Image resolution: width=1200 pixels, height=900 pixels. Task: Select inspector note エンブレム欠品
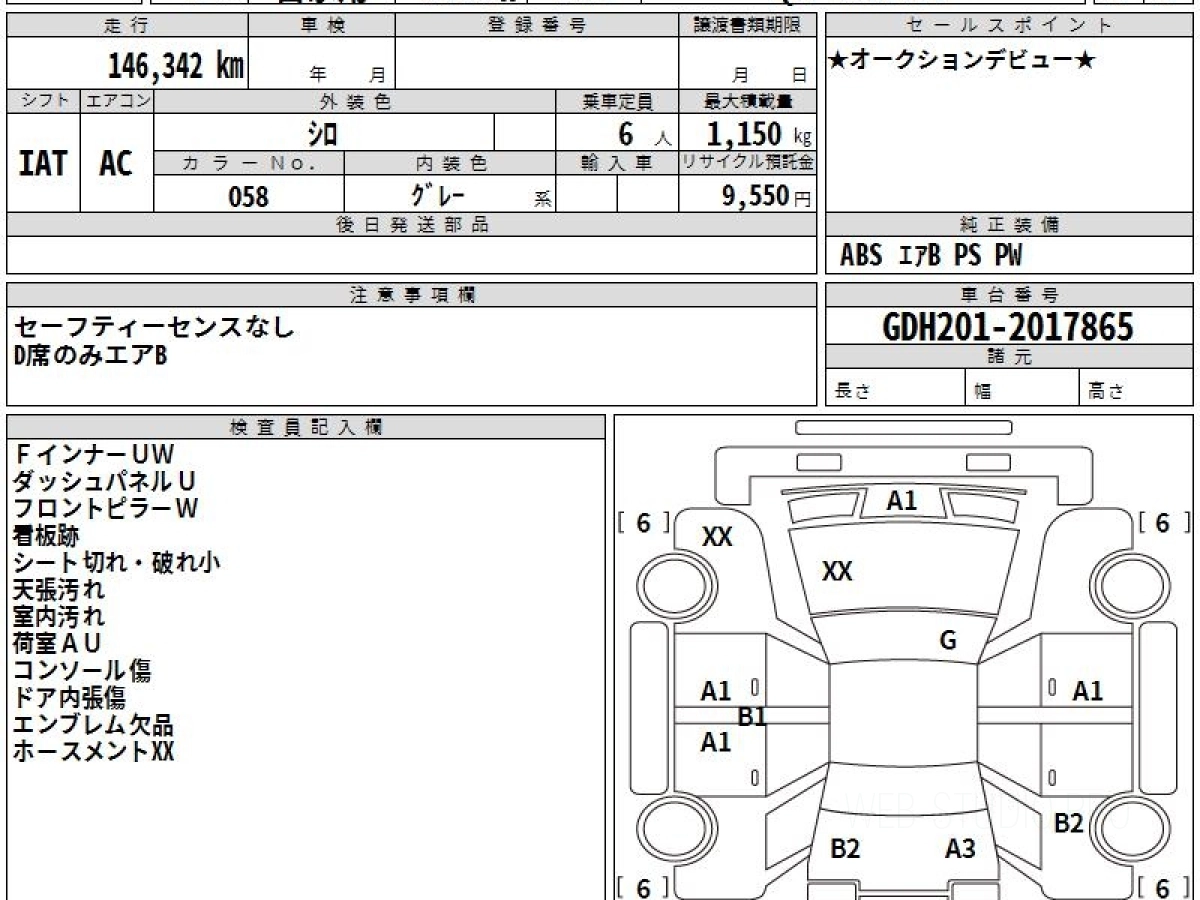94,724
